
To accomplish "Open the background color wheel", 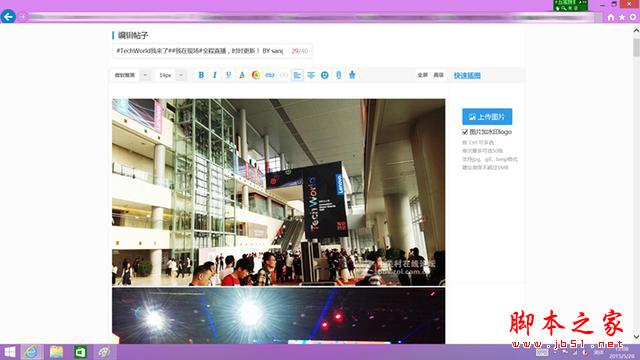I will pos(256,75).
